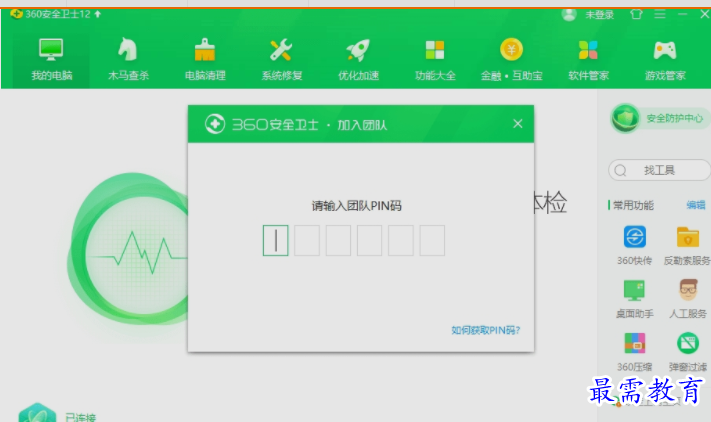Launch 桌面助手 tool

[x=634, y=299]
